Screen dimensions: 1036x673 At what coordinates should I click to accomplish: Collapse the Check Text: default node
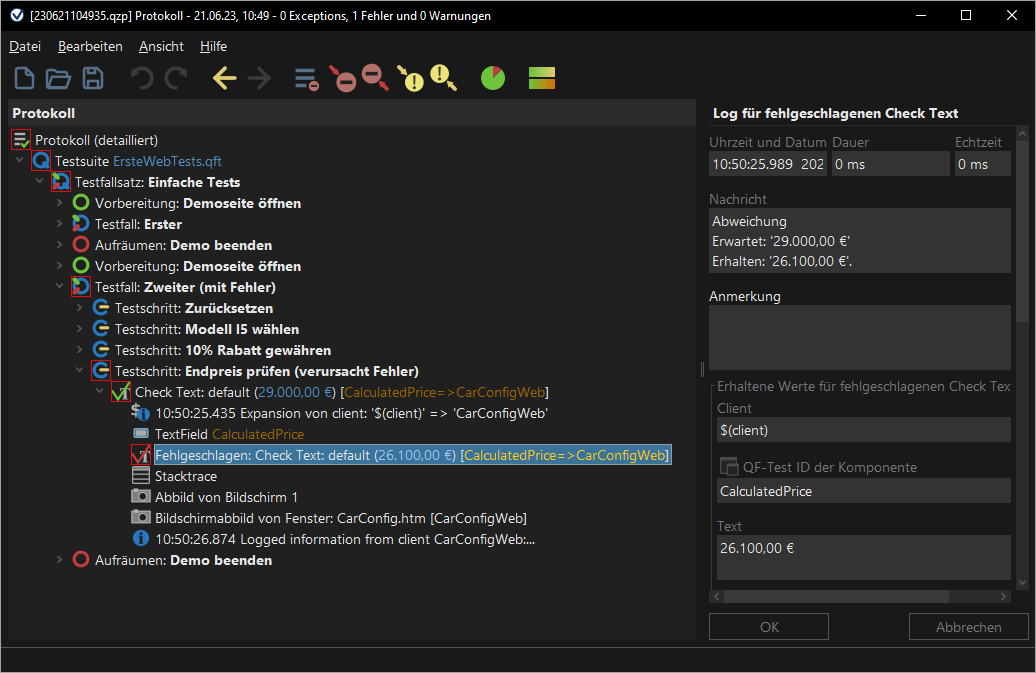pyautogui.click(x=99, y=392)
